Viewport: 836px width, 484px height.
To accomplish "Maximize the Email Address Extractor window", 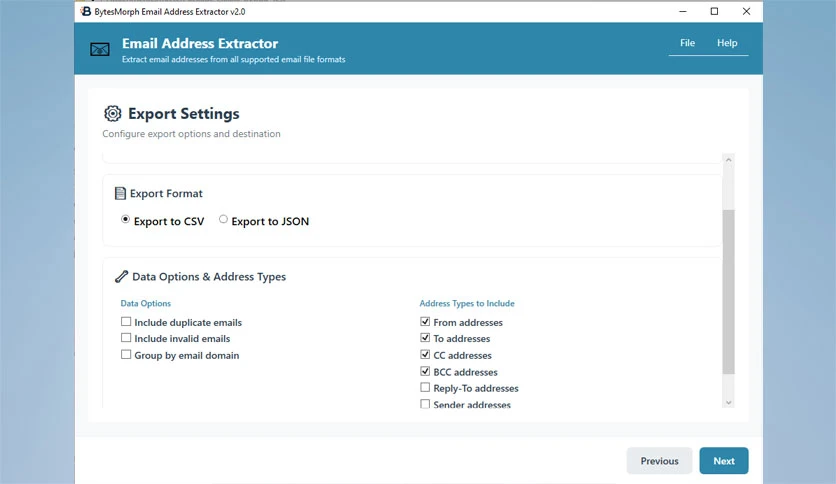I will 714,11.
